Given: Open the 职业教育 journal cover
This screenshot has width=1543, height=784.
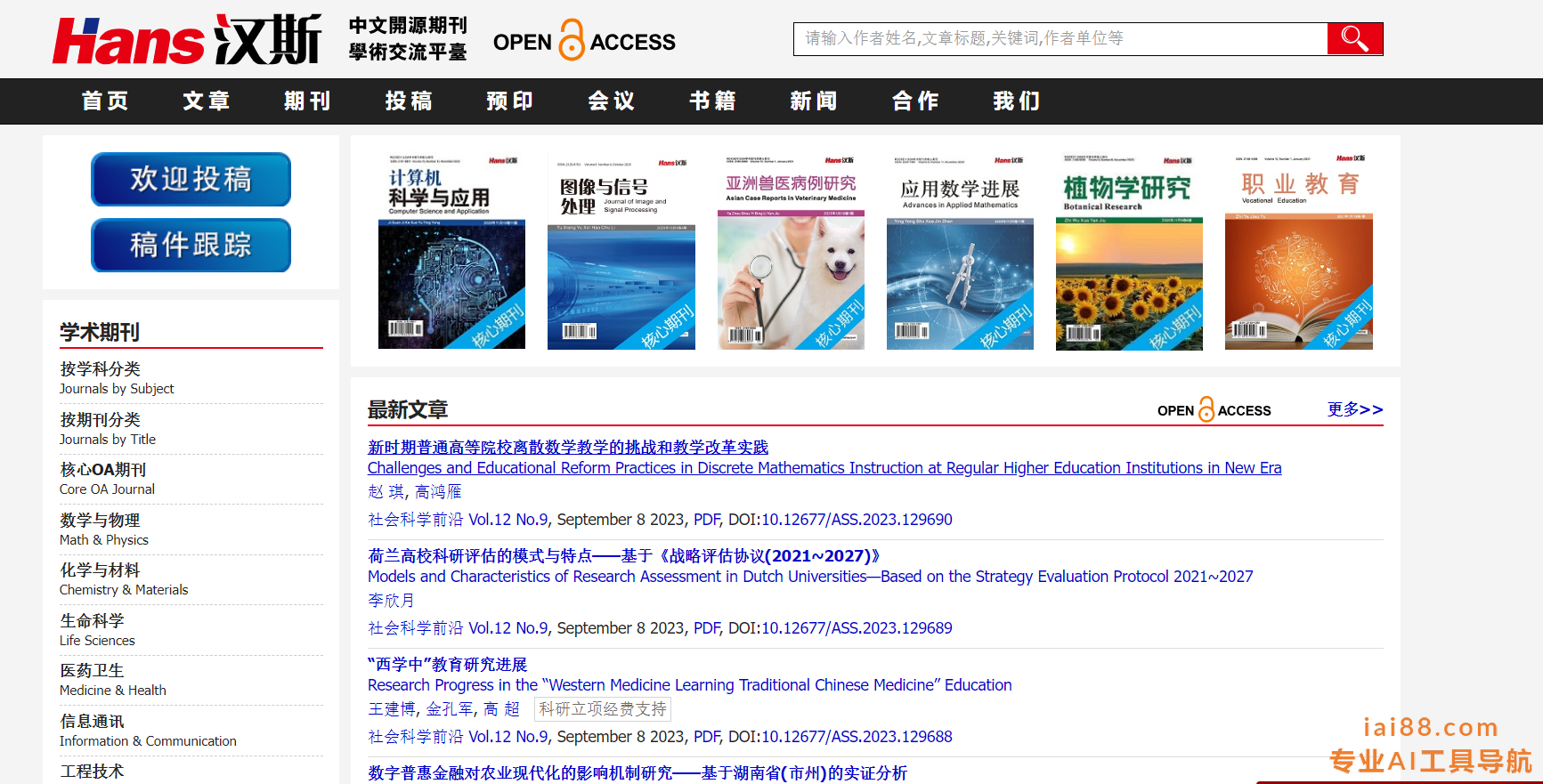Looking at the screenshot, I should pos(1299,251).
